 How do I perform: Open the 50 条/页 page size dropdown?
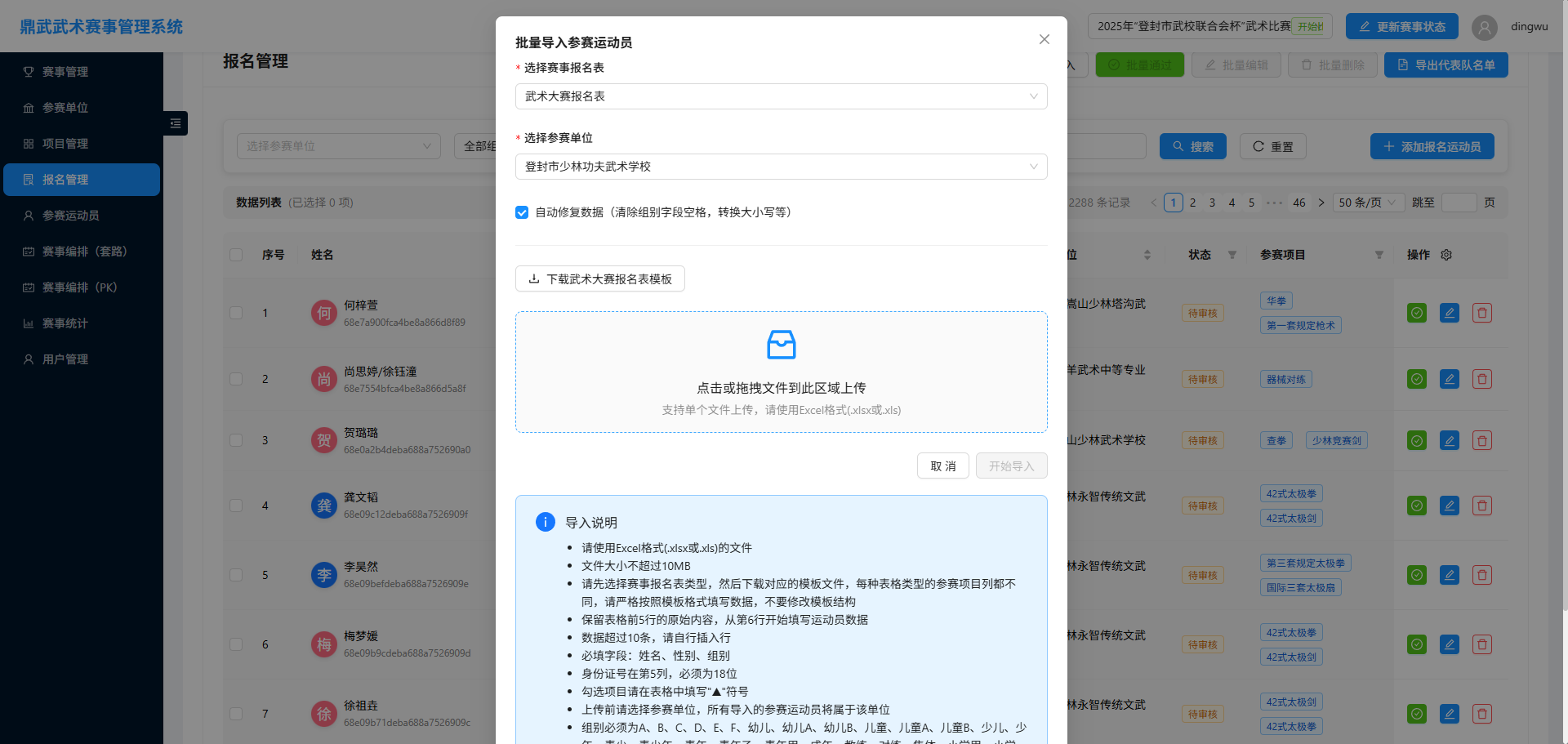pyautogui.click(x=1367, y=203)
